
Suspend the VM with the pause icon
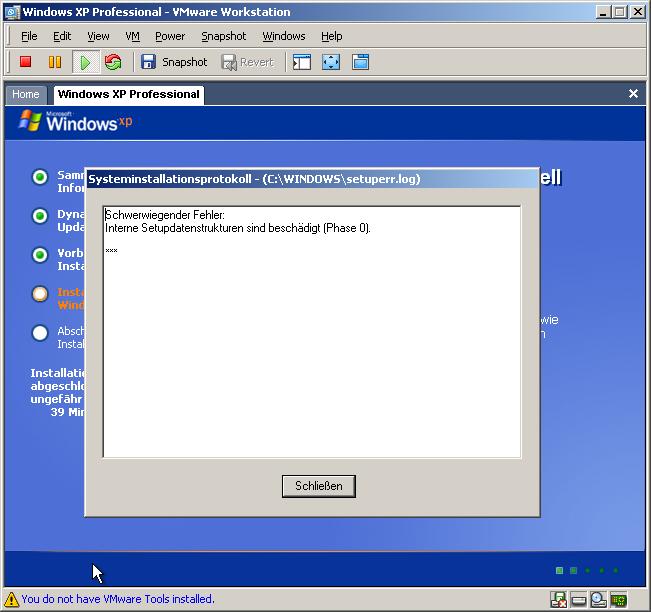55,62
